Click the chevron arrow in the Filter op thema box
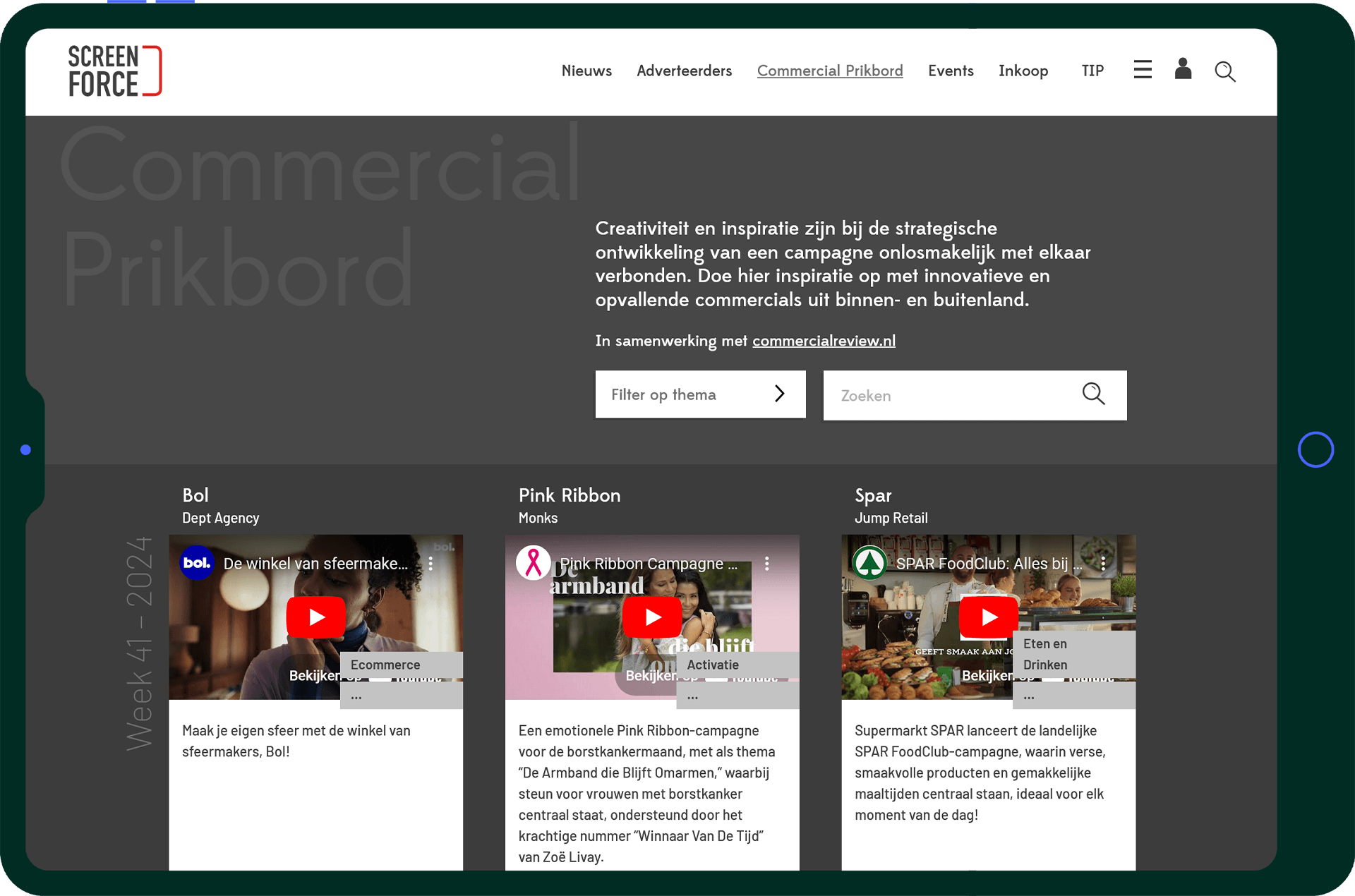The width and height of the screenshot is (1355, 896). tap(780, 394)
